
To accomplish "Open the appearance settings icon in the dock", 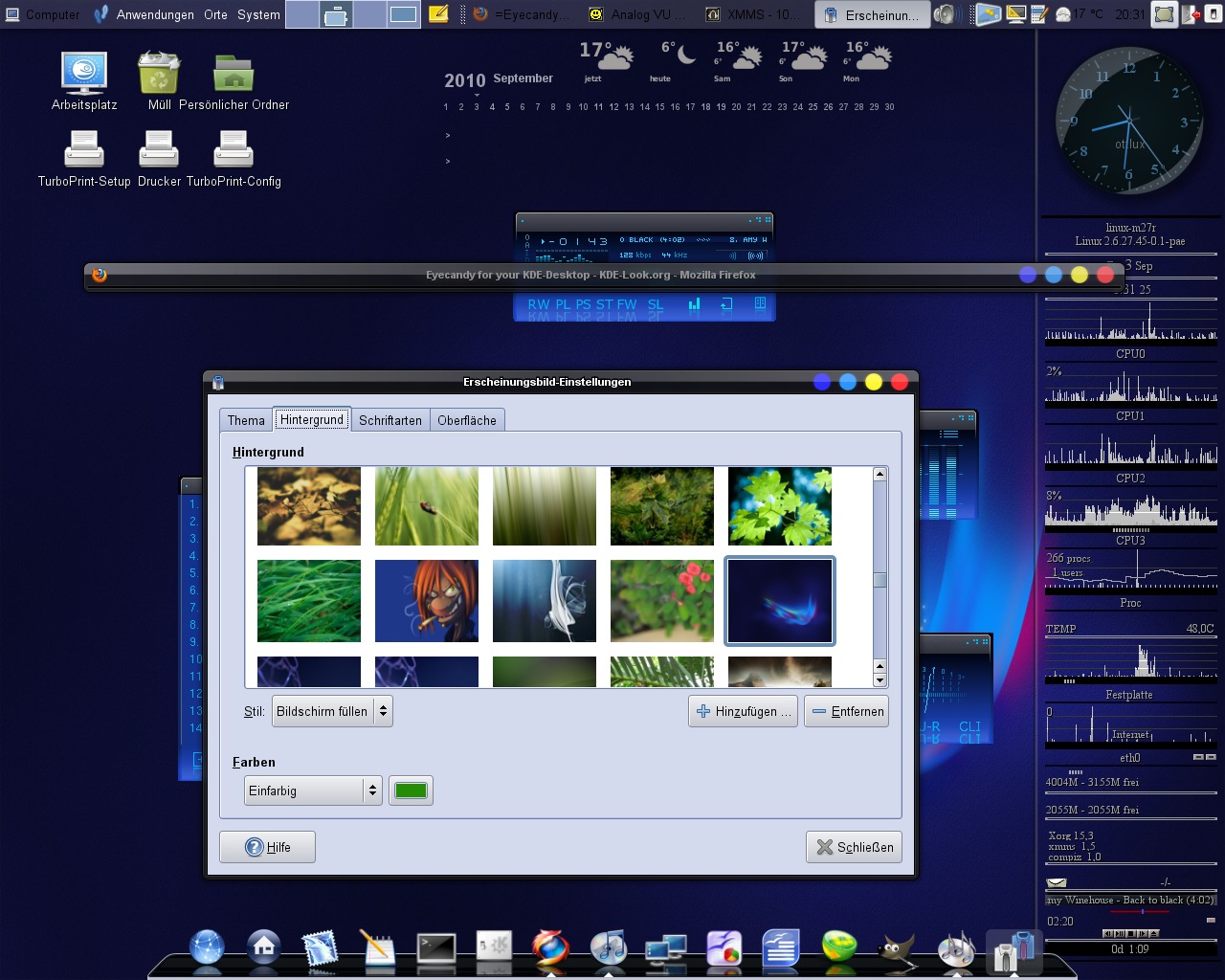I will coord(1013,950).
